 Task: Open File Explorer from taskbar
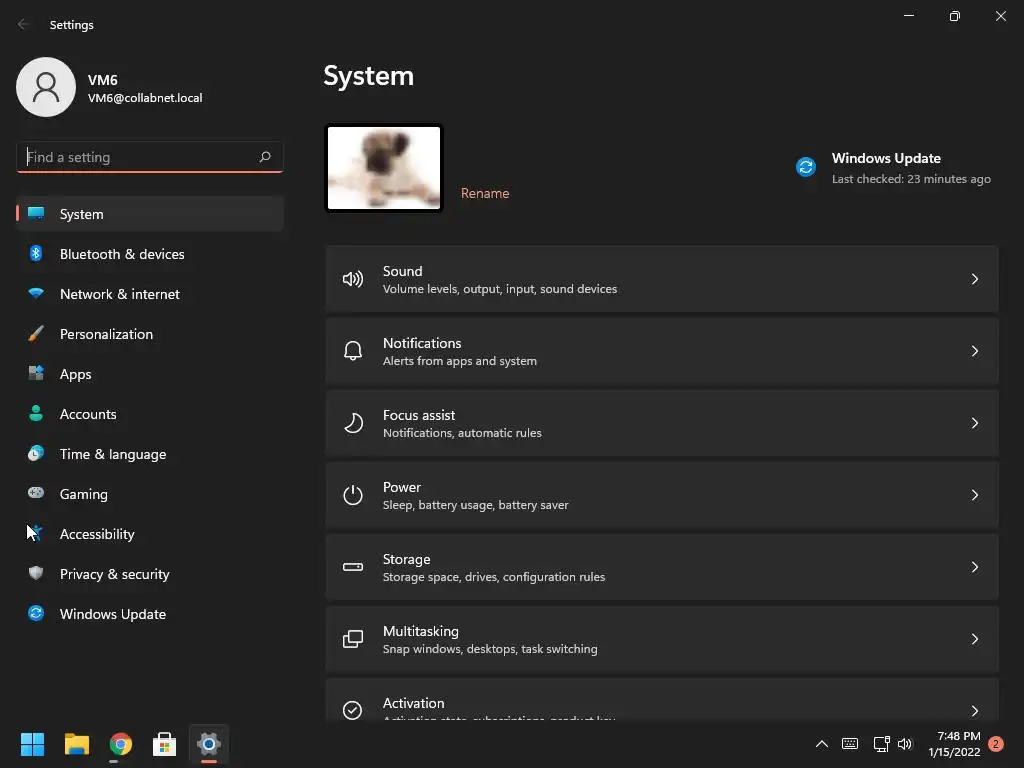point(76,744)
